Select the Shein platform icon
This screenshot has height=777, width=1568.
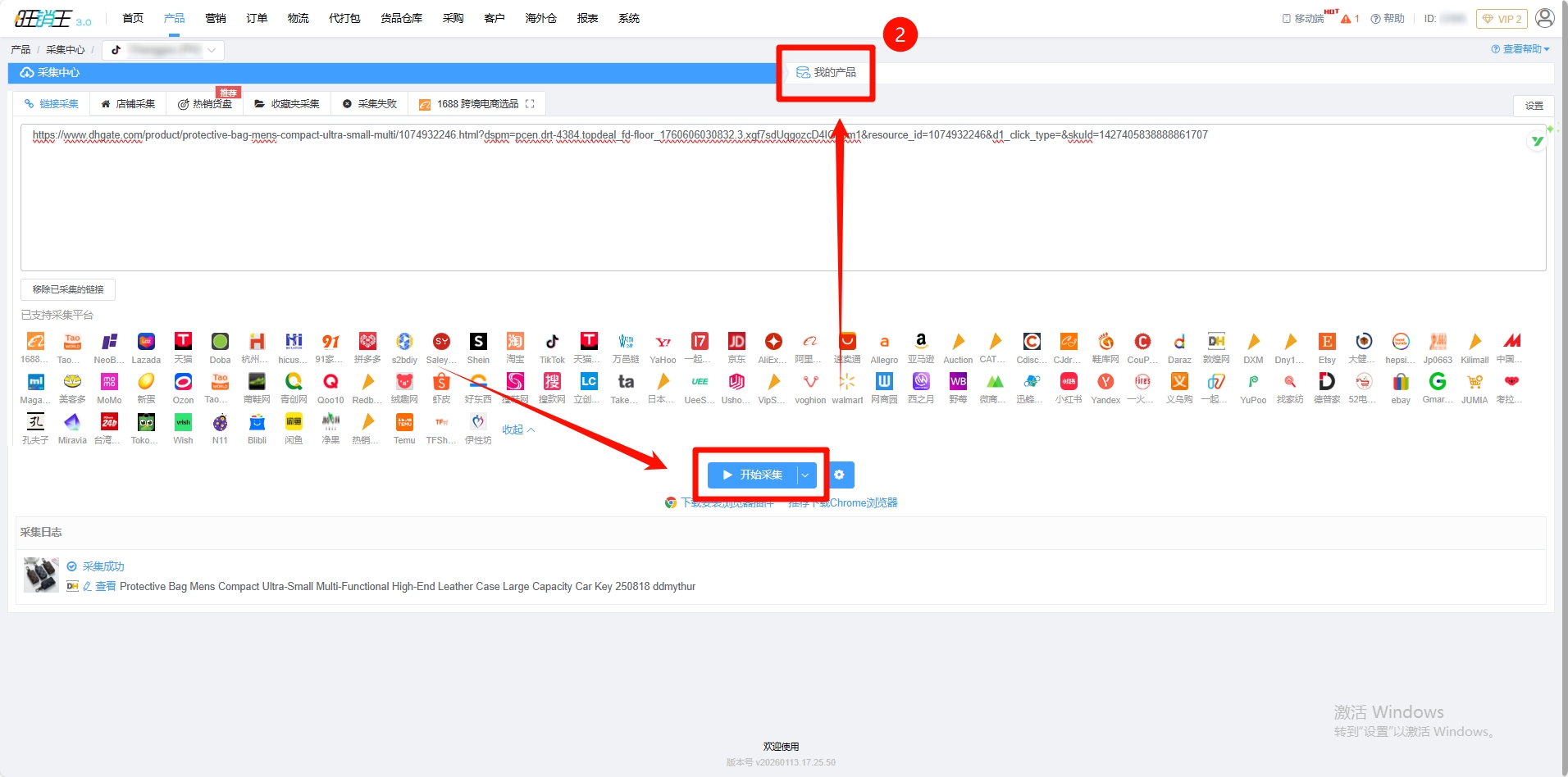pyautogui.click(x=478, y=342)
